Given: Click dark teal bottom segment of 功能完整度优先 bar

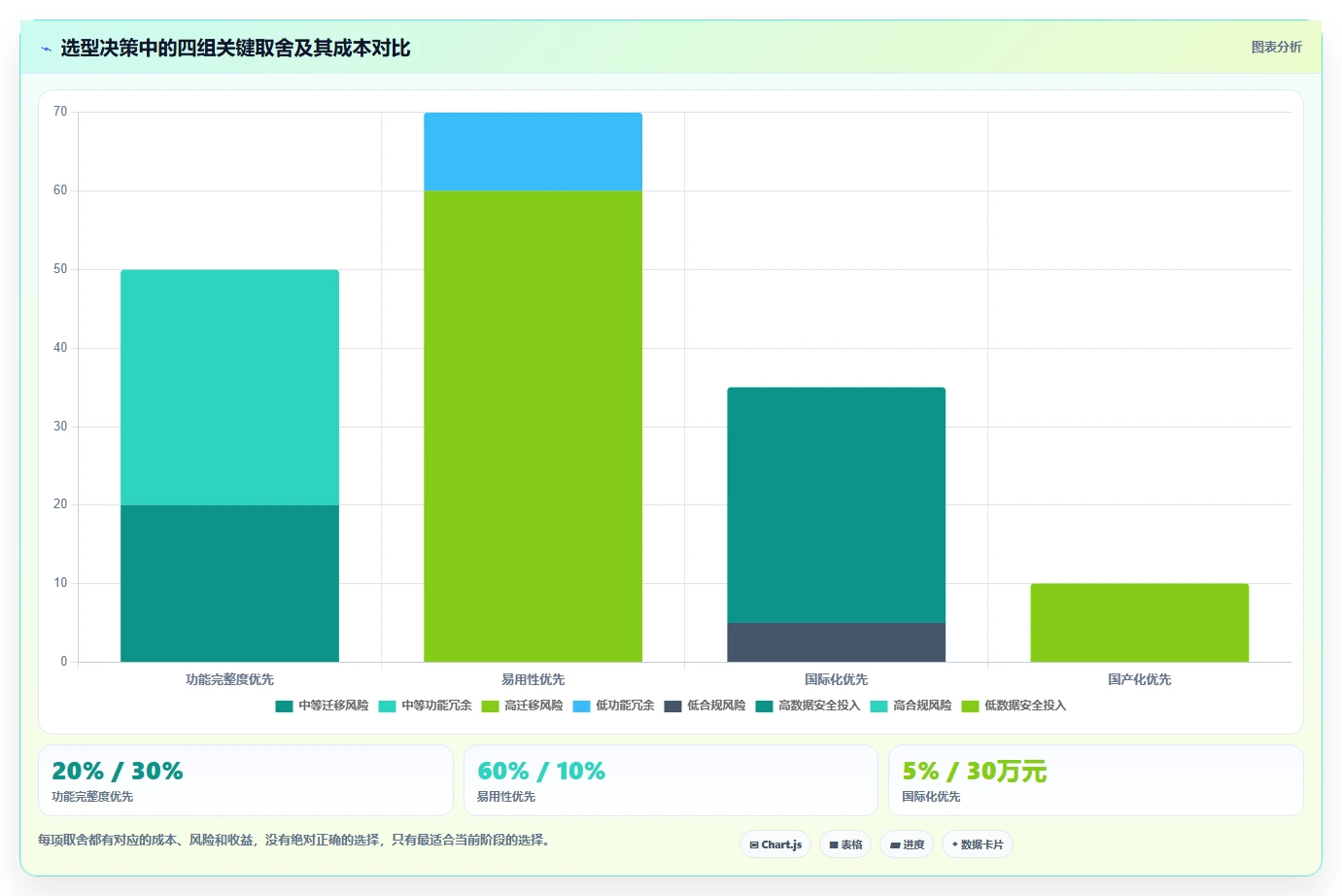Looking at the screenshot, I should pos(229,583).
